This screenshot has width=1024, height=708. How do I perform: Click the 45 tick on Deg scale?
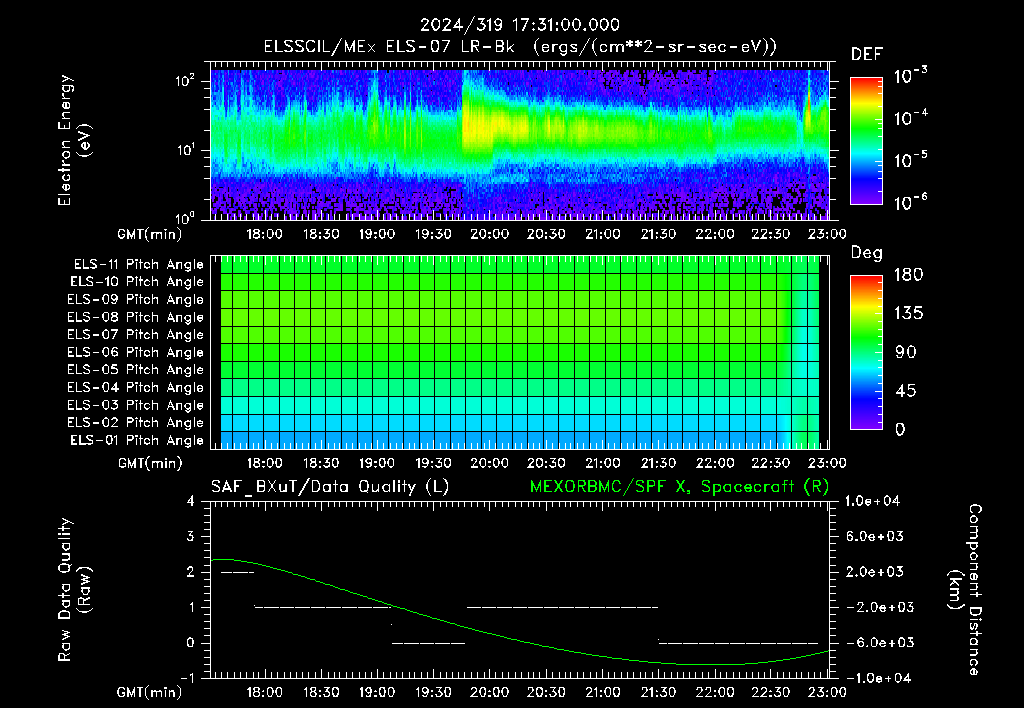pos(906,391)
